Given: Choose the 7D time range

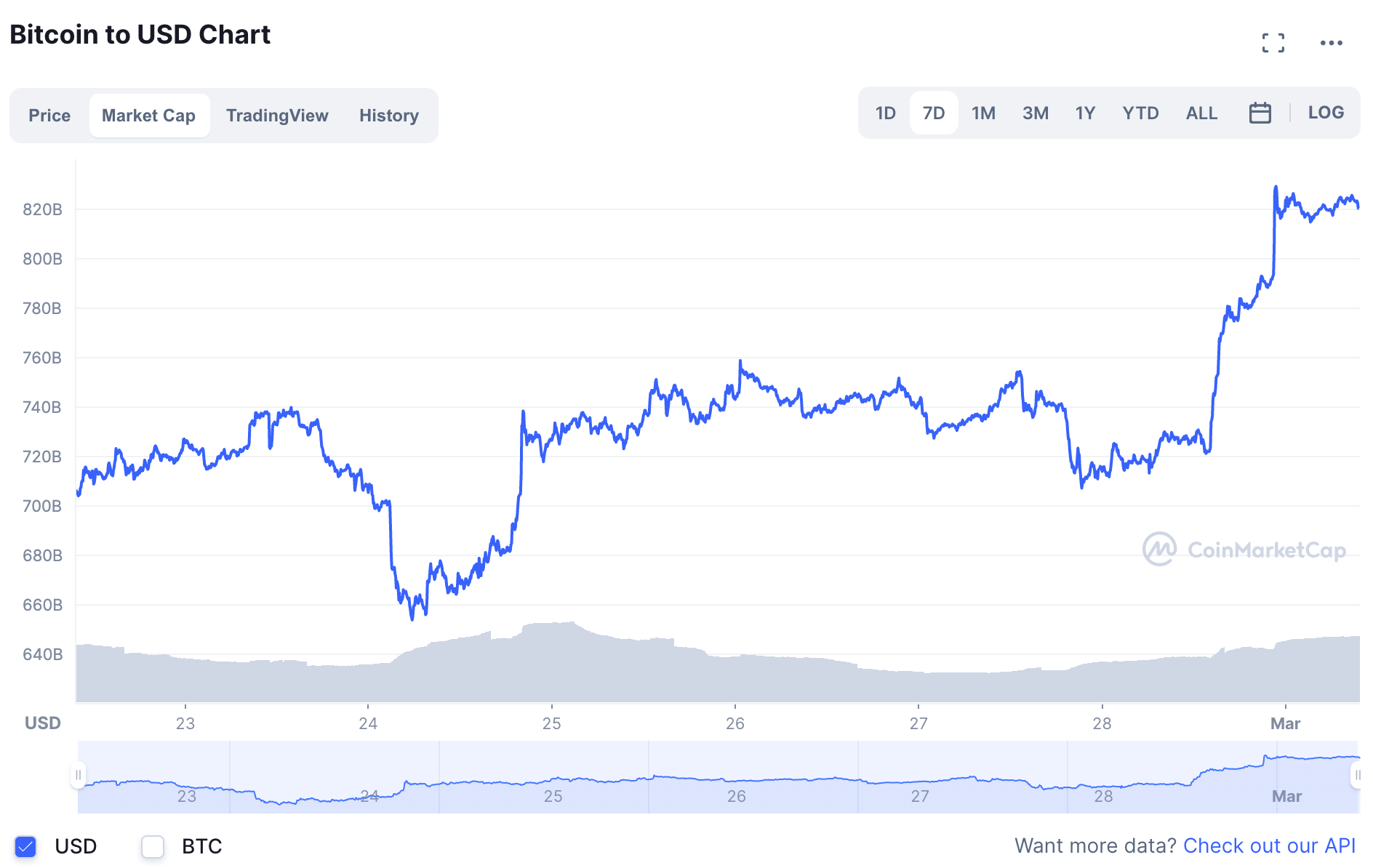Looking at the screenshot, I should (x=933, y=113).
